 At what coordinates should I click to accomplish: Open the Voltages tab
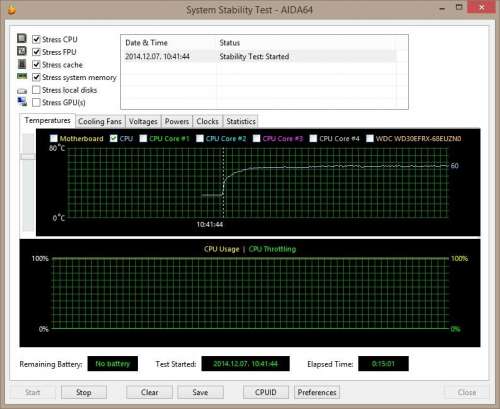coord(143,121)
